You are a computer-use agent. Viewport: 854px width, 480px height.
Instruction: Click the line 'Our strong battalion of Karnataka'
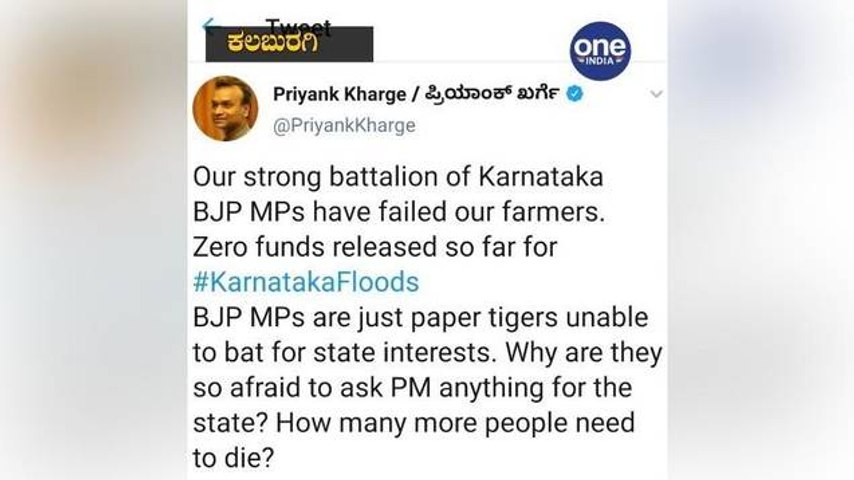point(398,177)
